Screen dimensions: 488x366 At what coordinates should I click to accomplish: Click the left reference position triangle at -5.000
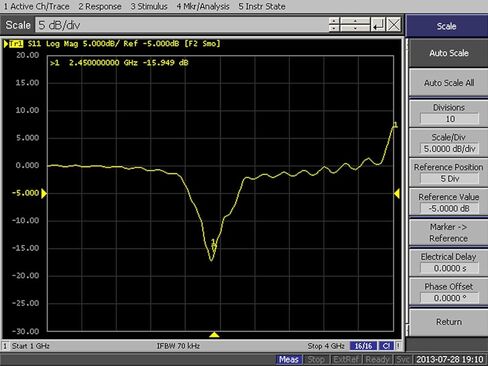(x=44, y=193)
